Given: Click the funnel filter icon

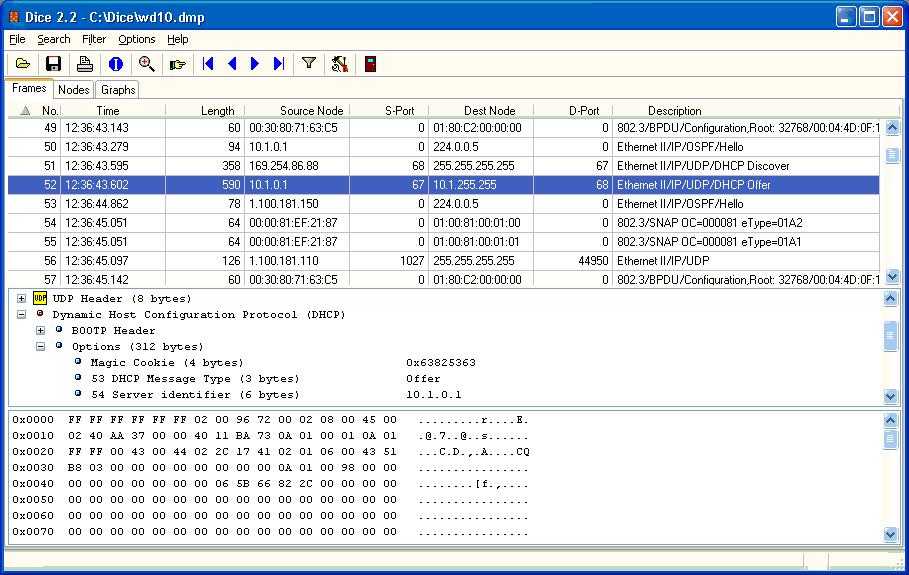Looking at the screenshot, I should 309,64.
